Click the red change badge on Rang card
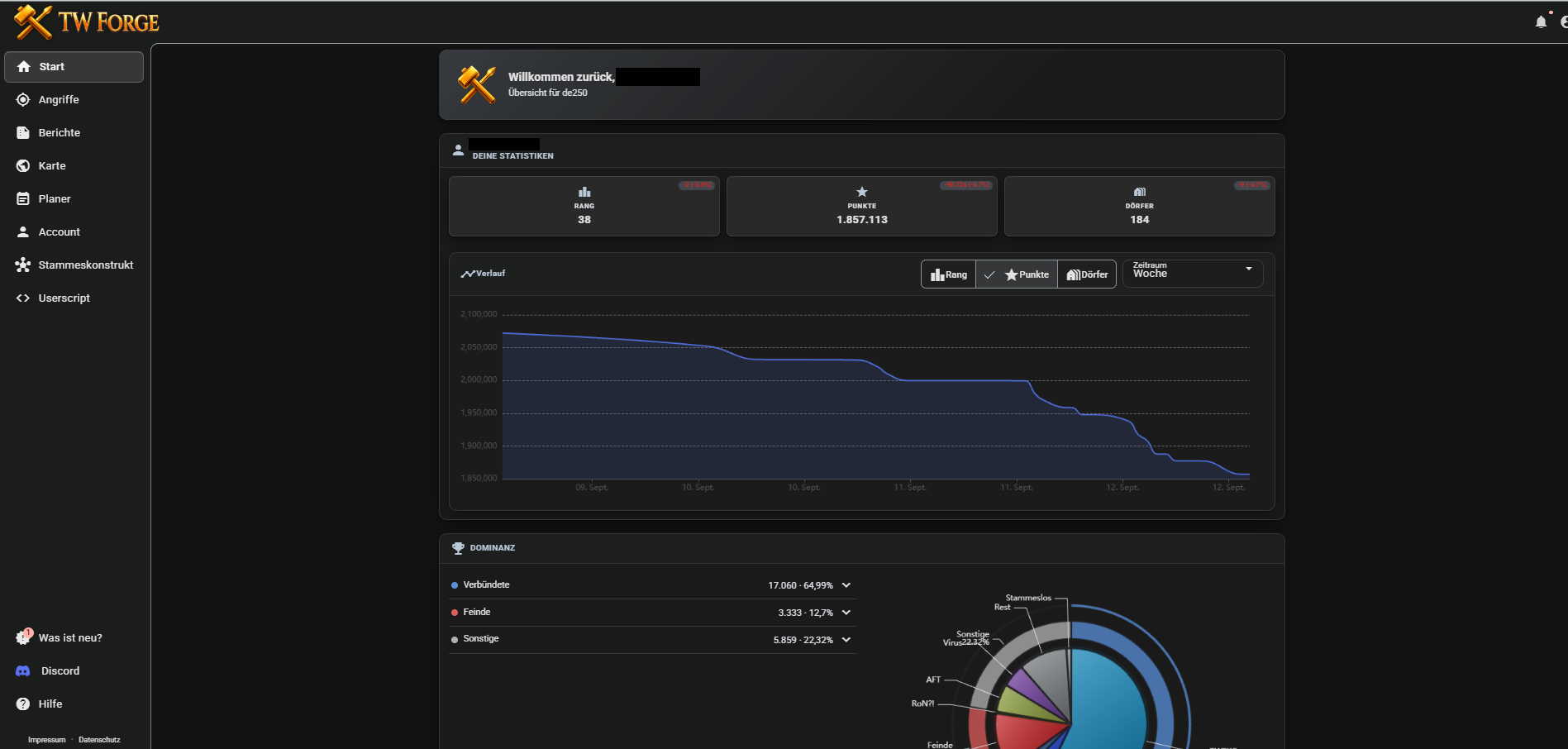The width and height of the screenshot is (1568, 749). 697,185
